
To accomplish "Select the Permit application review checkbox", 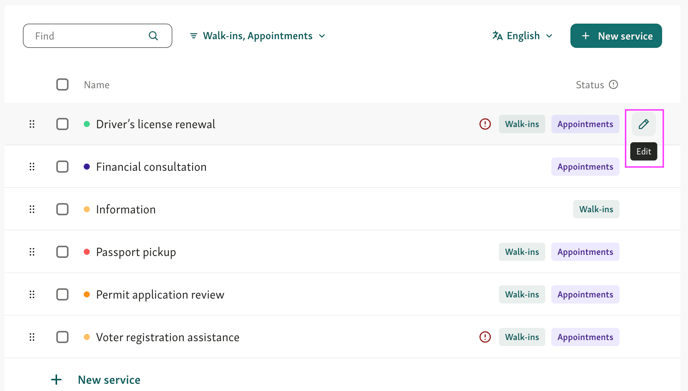I will (62, 294).
